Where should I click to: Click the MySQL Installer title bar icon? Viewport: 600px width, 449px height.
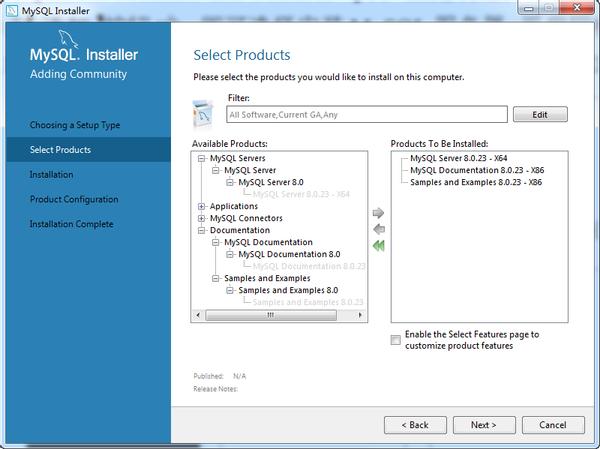pyautogui.click(x=11, y=12)
